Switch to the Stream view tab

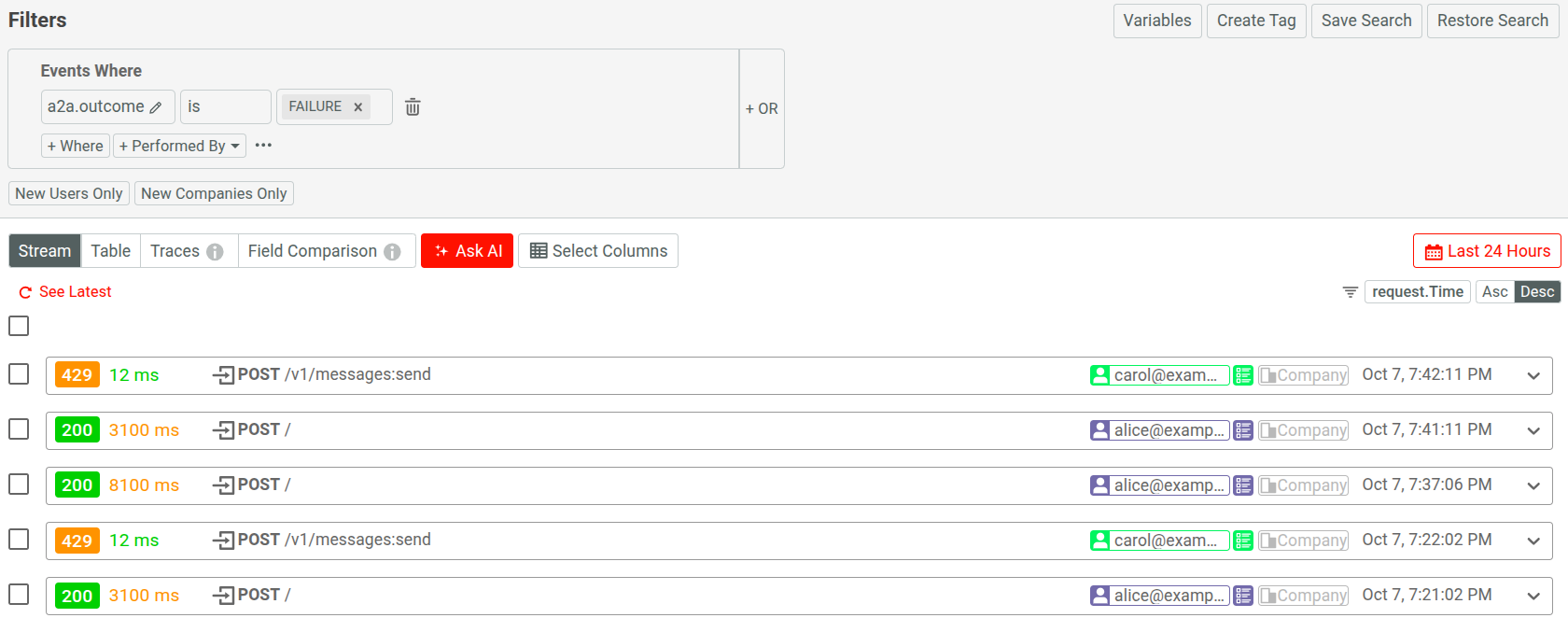(45, 251)
